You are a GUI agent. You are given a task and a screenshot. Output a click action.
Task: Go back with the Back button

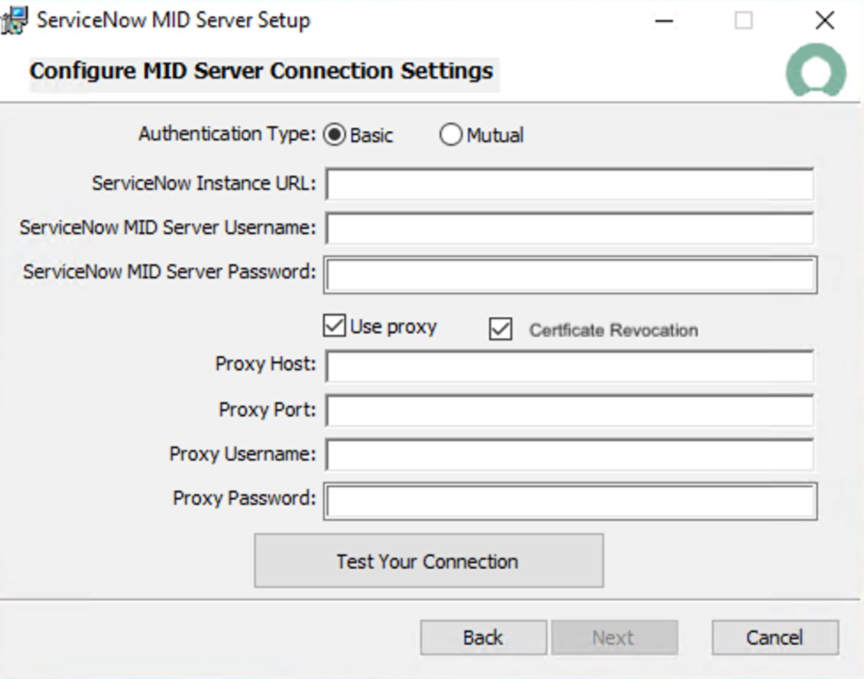[x=483, y=638]
